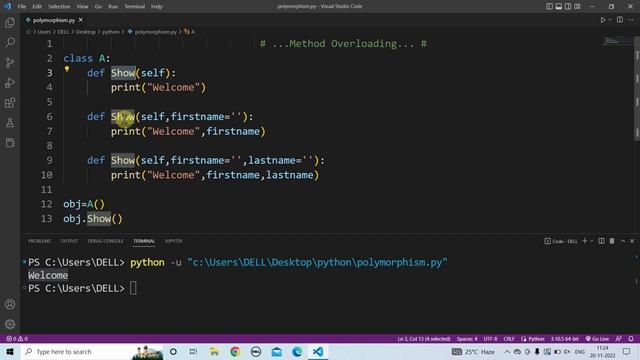Select the Terminal panel tab
The height and width of the screenshot is (360, 640).
tap(144, 241)
